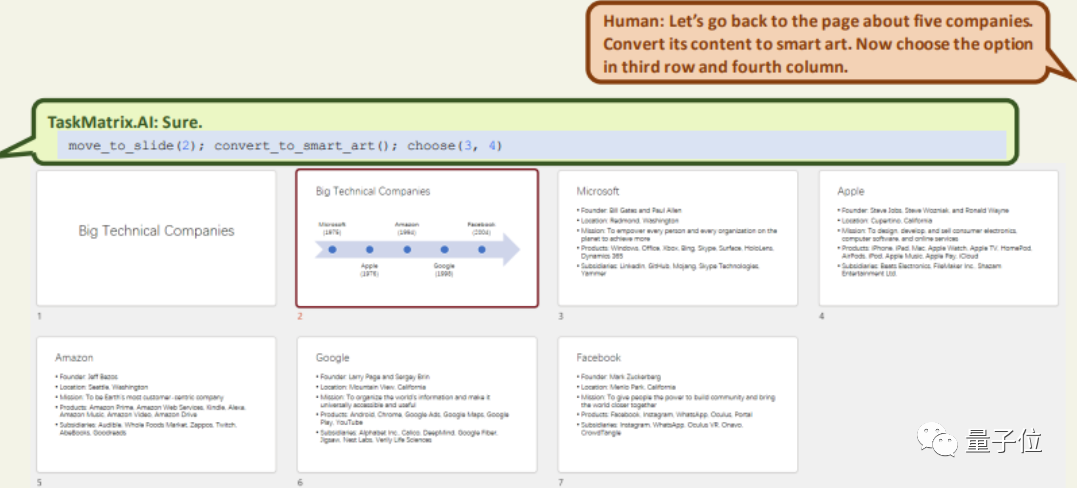Viewport: 1077px width, 488px height.
Task: Open the Microsoft slide thumbnail
Action: [677, 239]
